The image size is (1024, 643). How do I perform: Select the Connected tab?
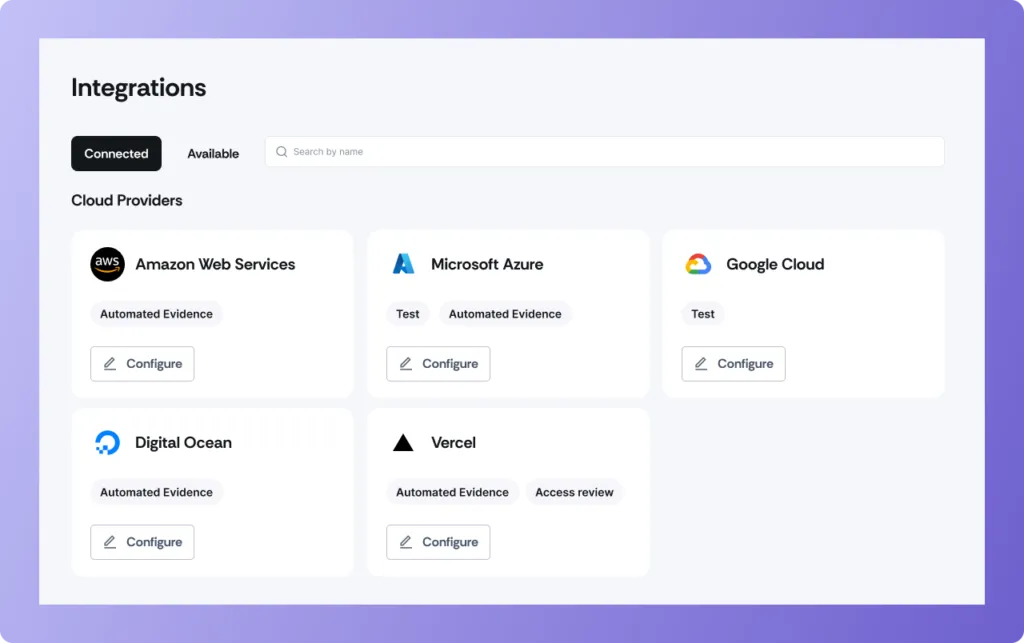[x=116, y=153]
